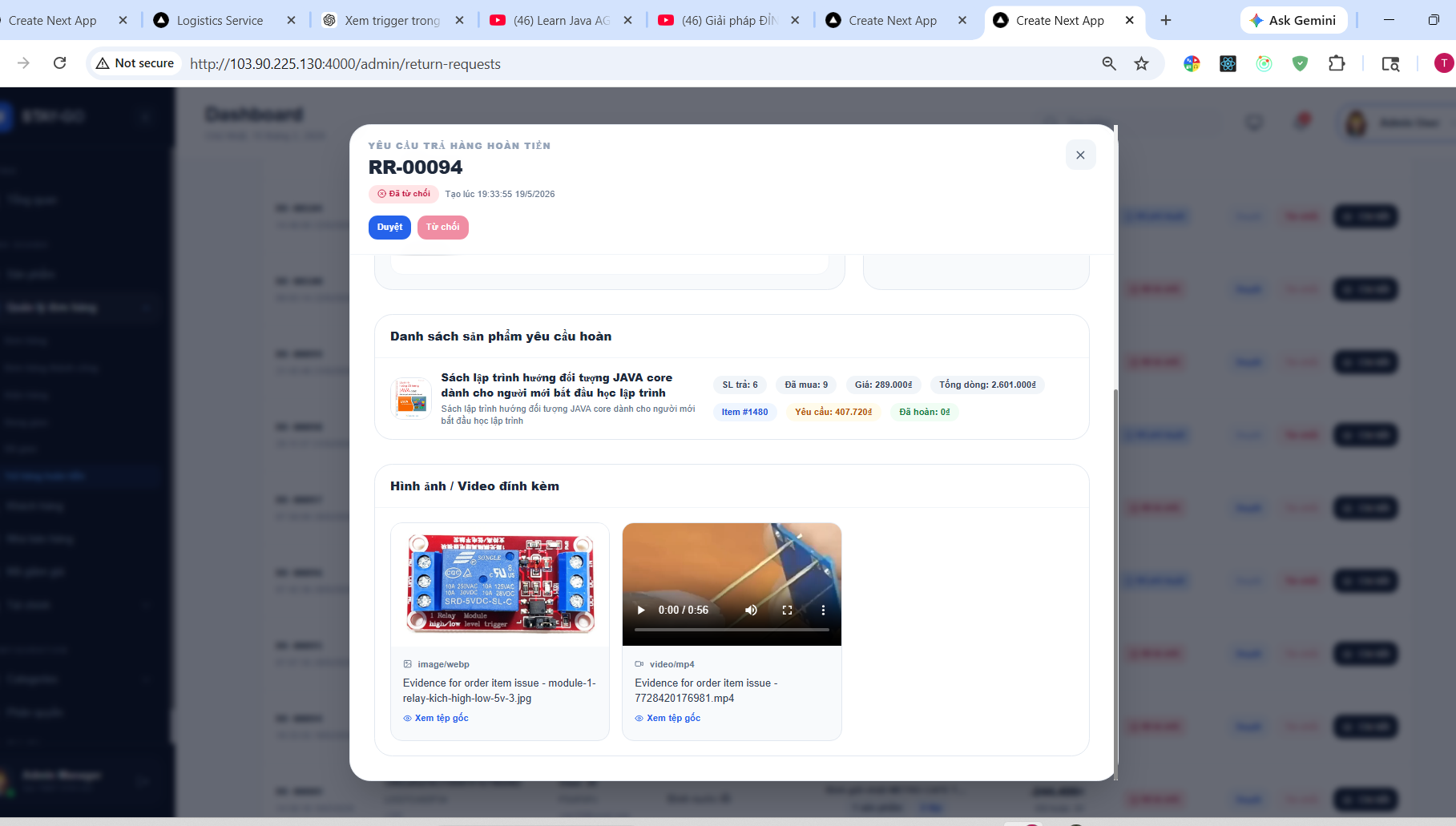Click the pink Từ chối button

(x=443, y=228)
